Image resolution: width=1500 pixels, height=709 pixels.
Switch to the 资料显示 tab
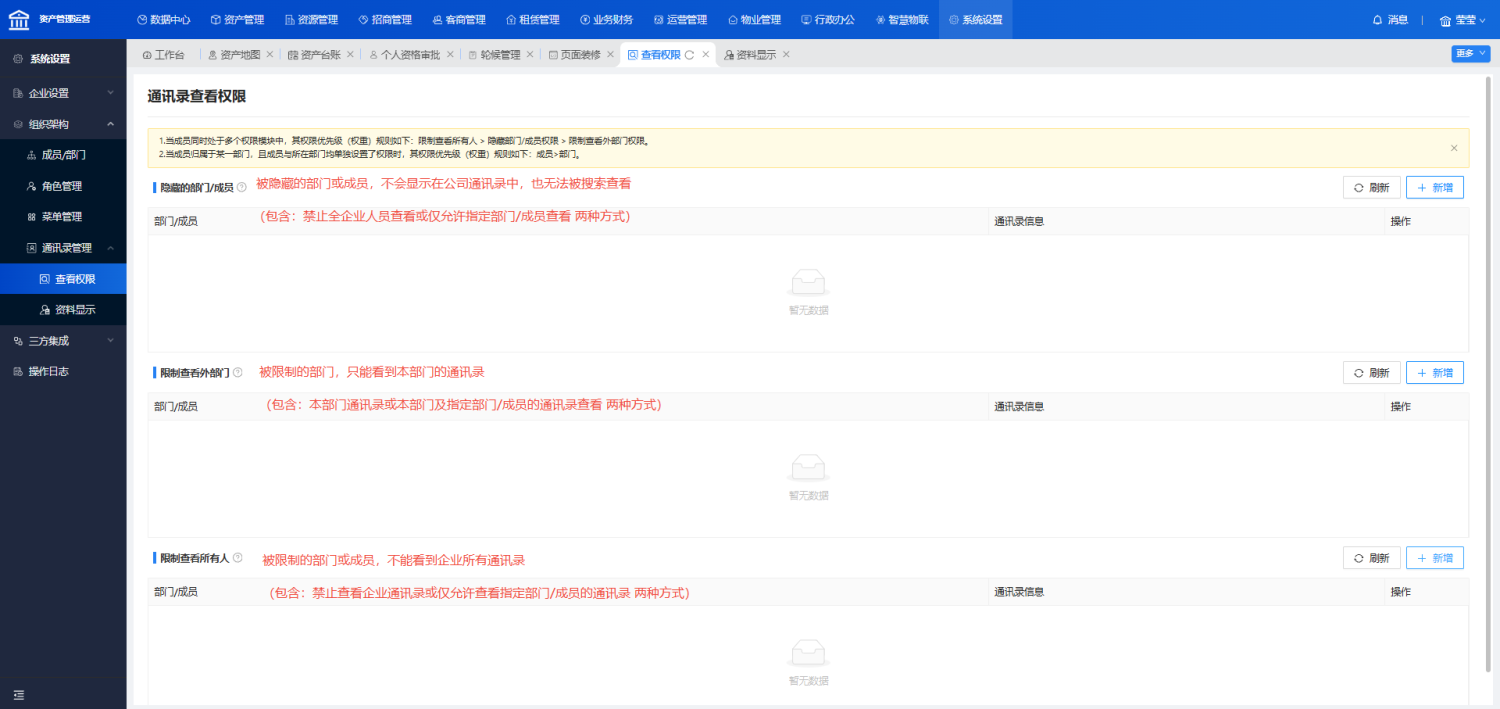pyautogui.click(x=755, y=55)
